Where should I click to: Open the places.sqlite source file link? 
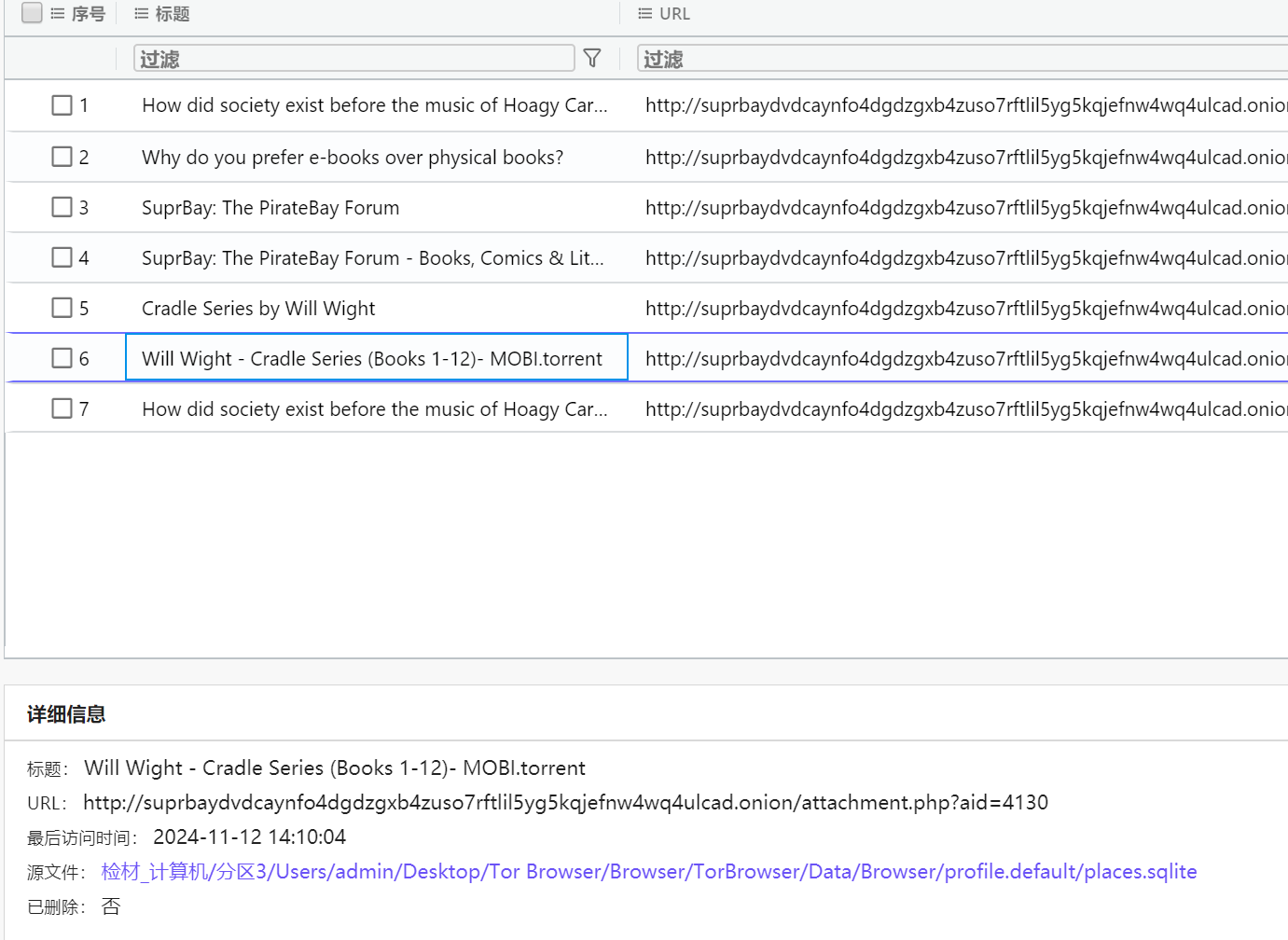pos(649,872)
